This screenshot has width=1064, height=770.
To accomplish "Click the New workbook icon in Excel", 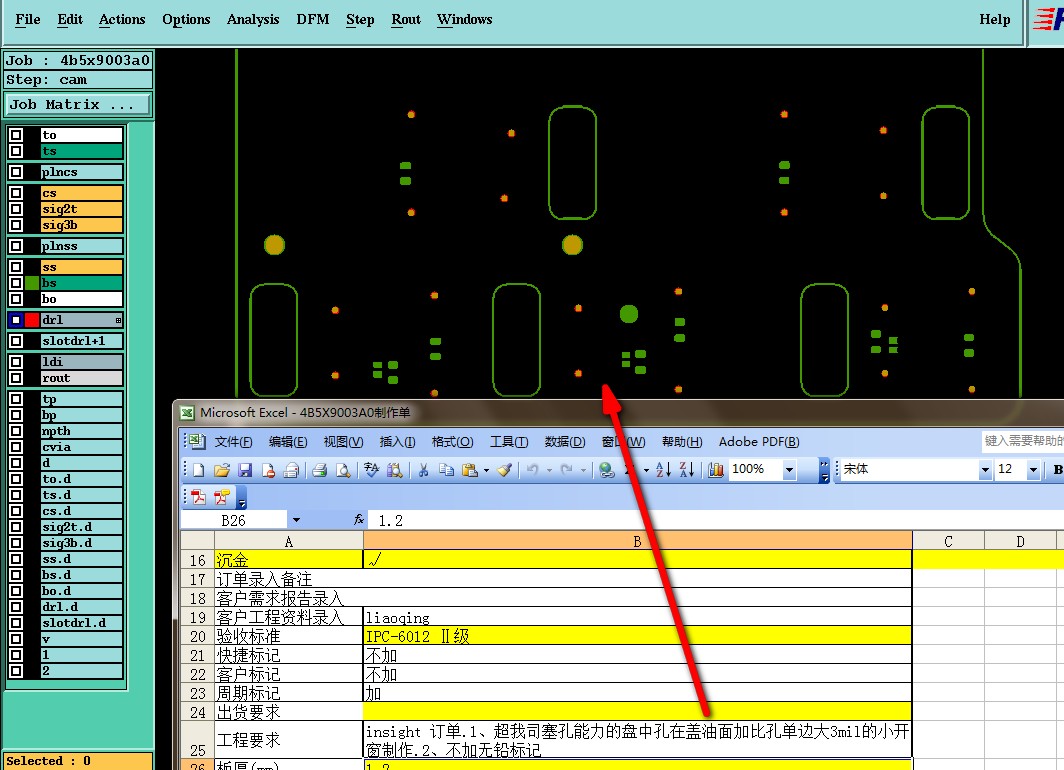I will point(199,469).
